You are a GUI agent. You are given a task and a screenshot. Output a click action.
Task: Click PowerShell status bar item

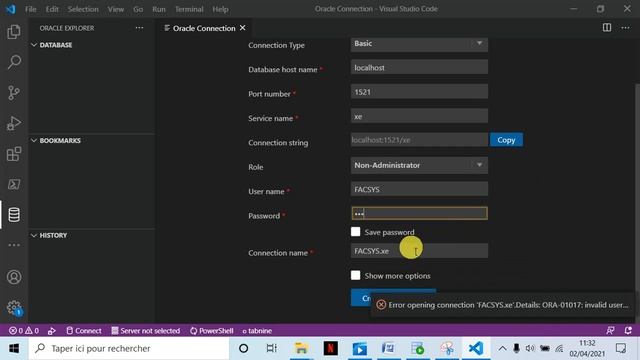click(x=211, y=331)
